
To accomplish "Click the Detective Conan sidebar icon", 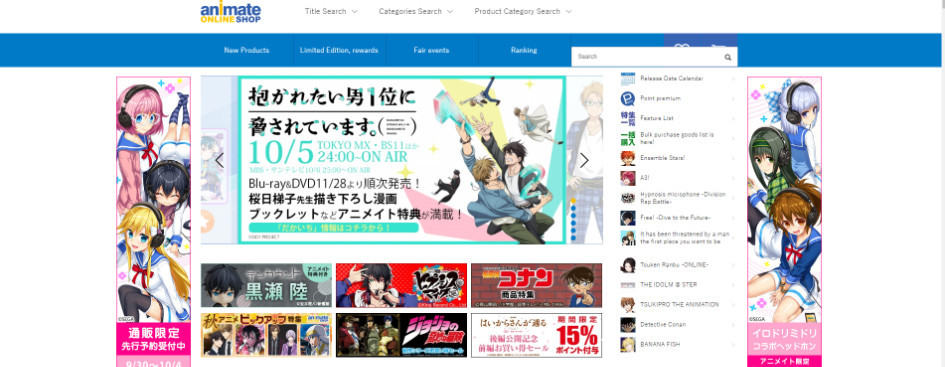I will click(x=628, y=325).
